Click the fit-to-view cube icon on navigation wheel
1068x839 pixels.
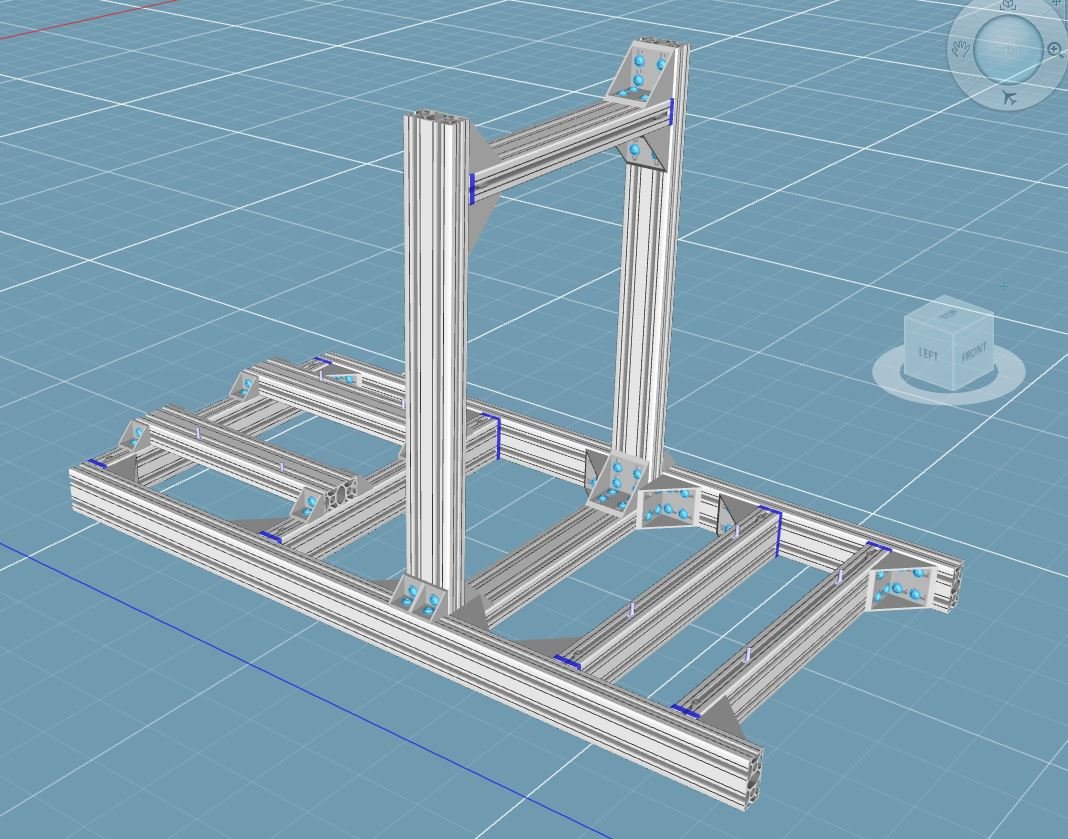coord(1009,6)
